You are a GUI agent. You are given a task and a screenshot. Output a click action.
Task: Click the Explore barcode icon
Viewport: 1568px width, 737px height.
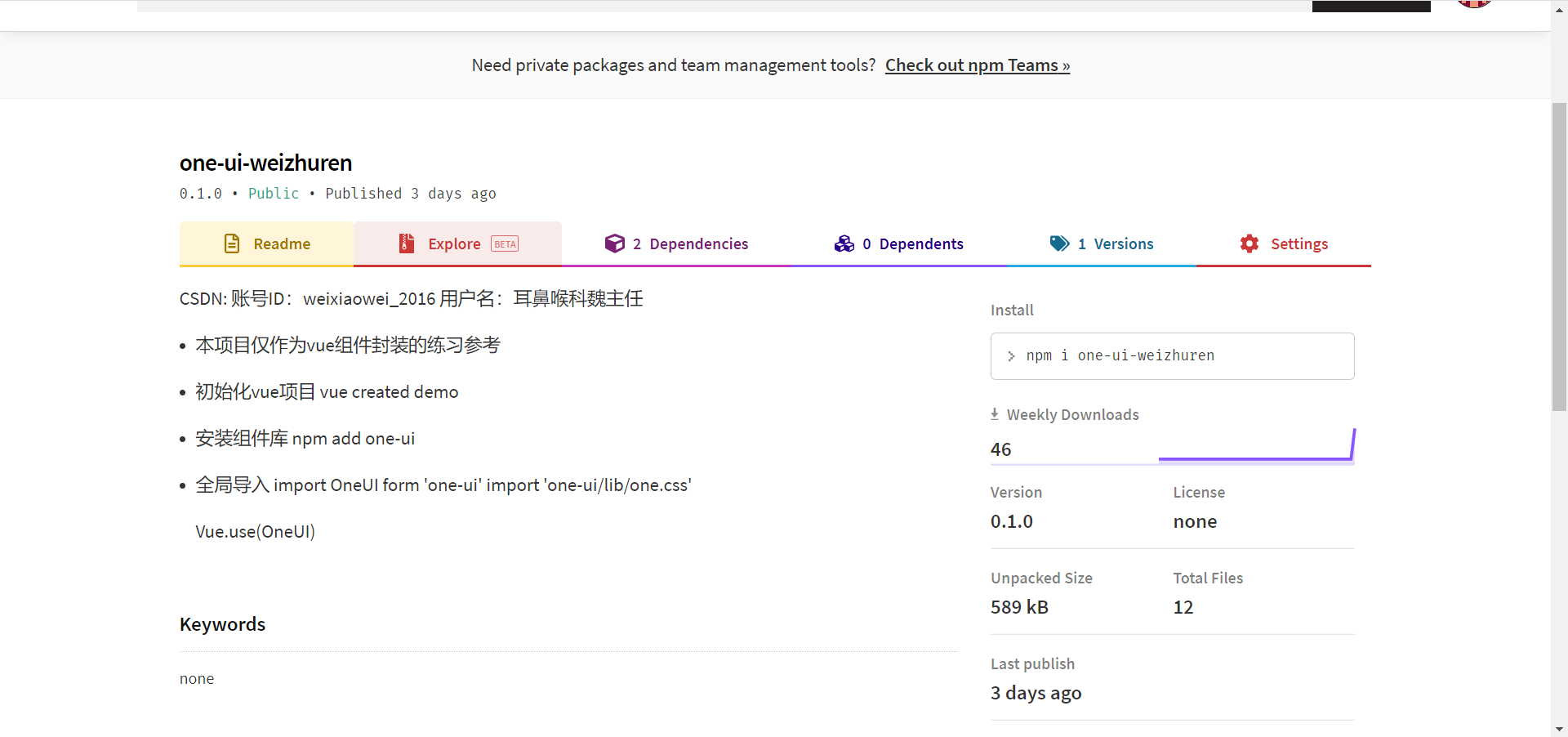click(x=406, y=243)
